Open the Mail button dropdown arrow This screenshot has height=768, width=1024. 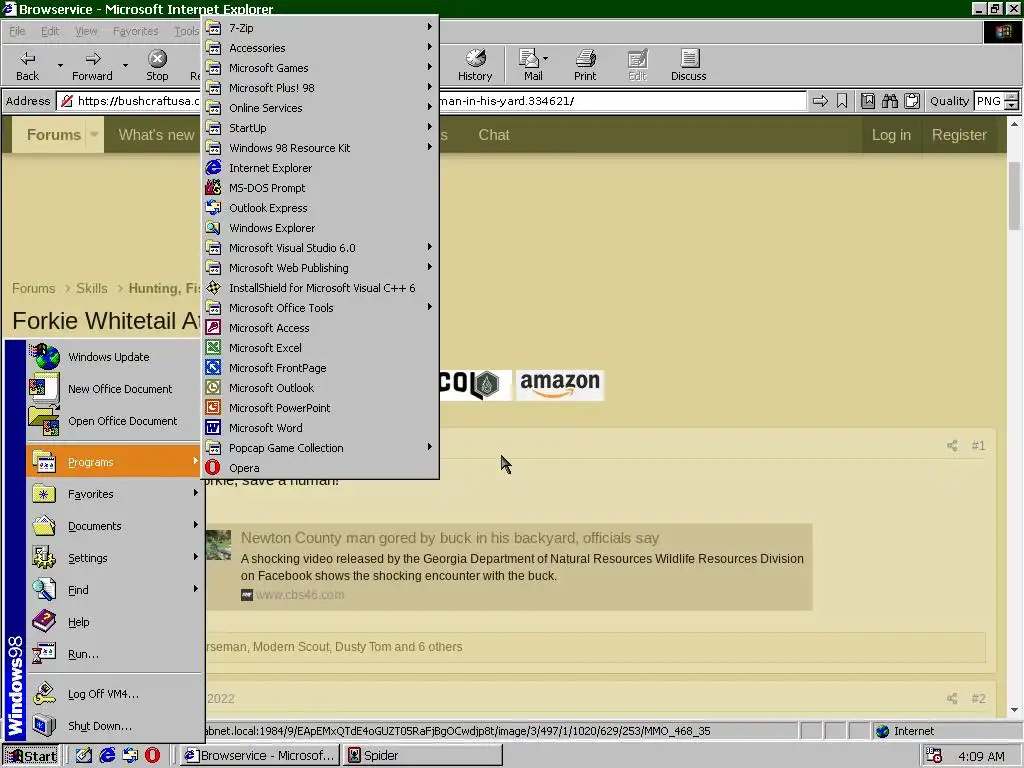click(x=545, y=58)
